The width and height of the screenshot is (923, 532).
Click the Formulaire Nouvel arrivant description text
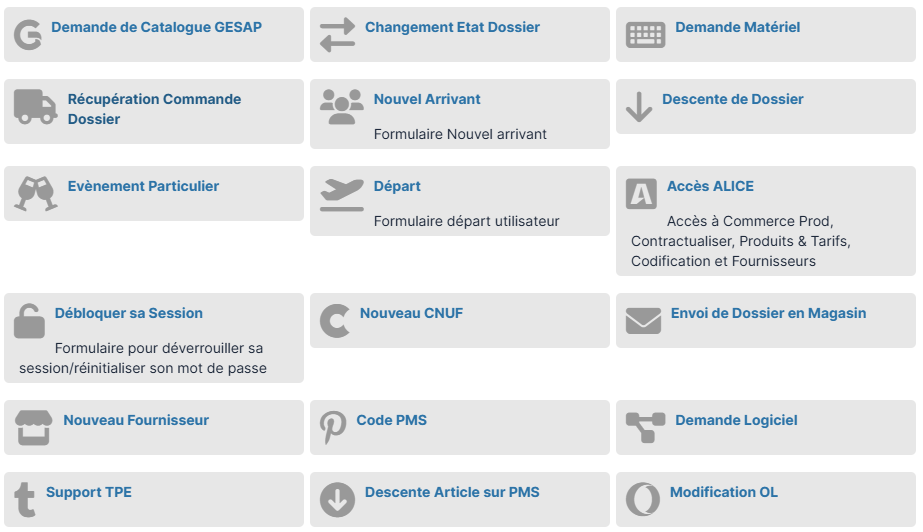click(460, 134)
